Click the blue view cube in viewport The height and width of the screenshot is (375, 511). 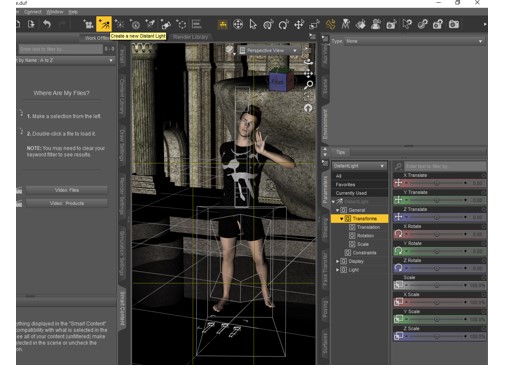281,80
